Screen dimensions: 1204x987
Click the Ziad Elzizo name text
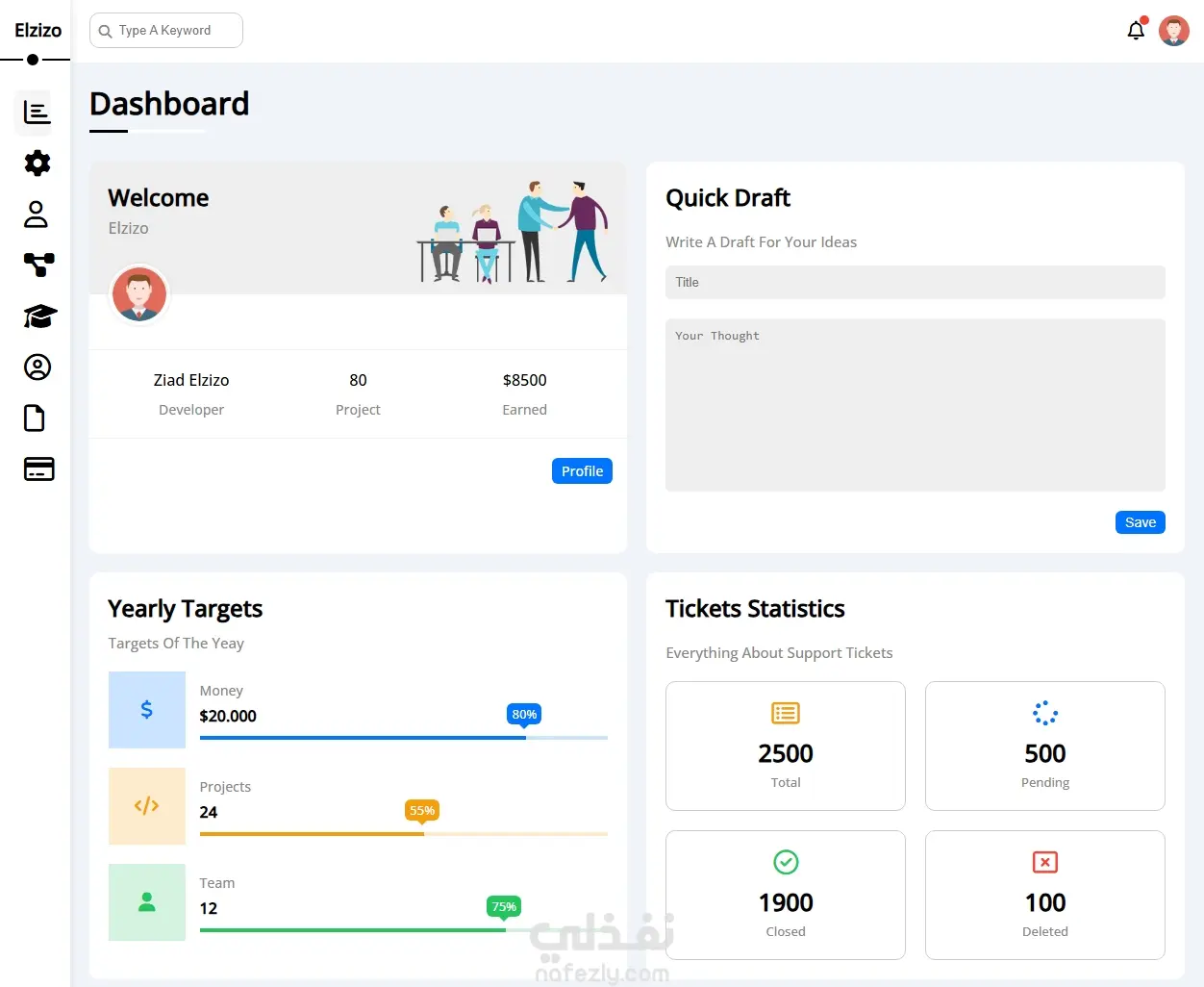click(x=191, y=380)
